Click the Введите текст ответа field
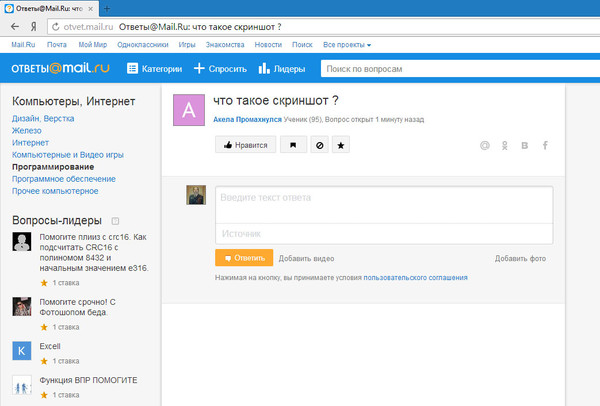Viewport: 600px width, 406px height. 384,205
